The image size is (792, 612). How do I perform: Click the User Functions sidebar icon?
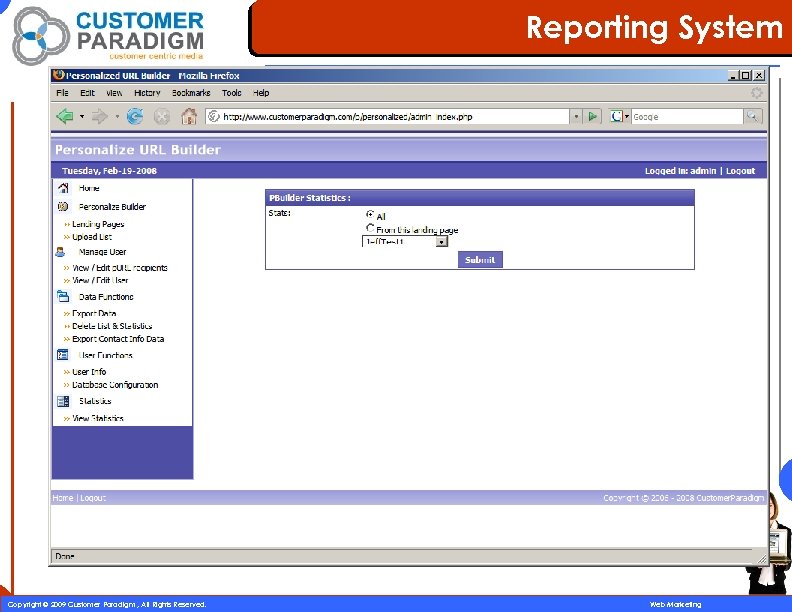click(63, 354)
